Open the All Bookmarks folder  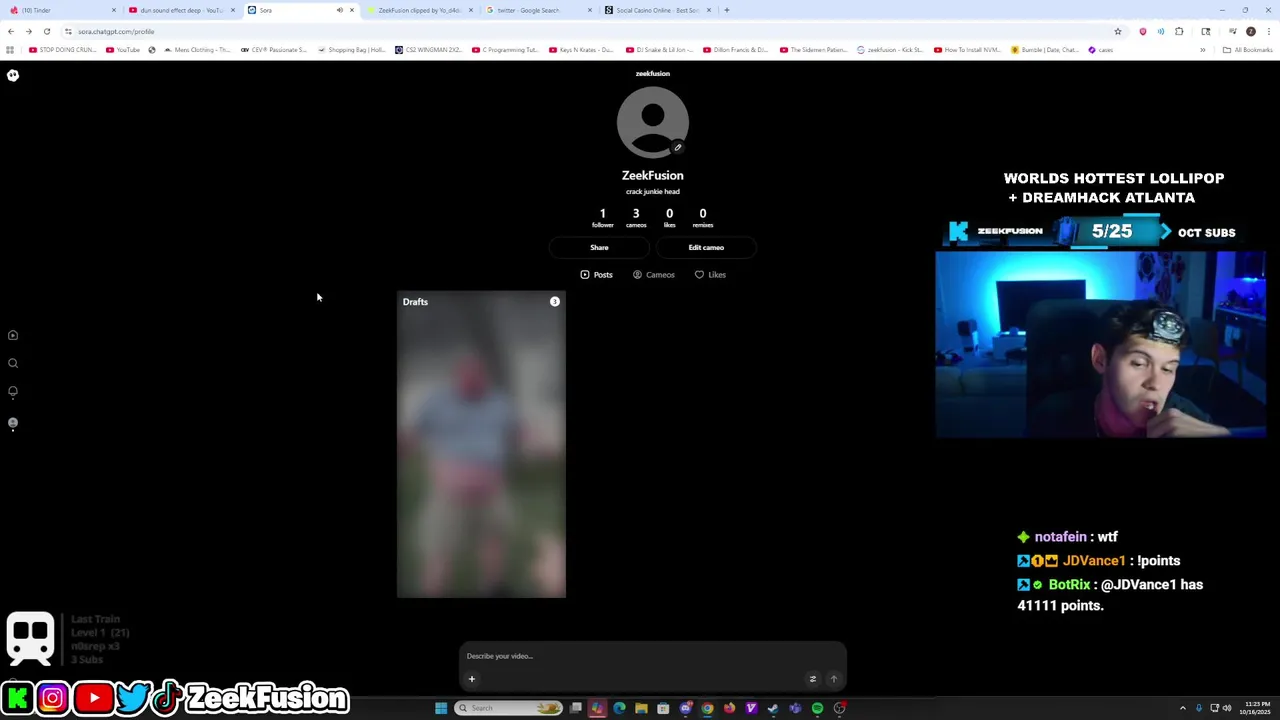tap(1247, 50)
